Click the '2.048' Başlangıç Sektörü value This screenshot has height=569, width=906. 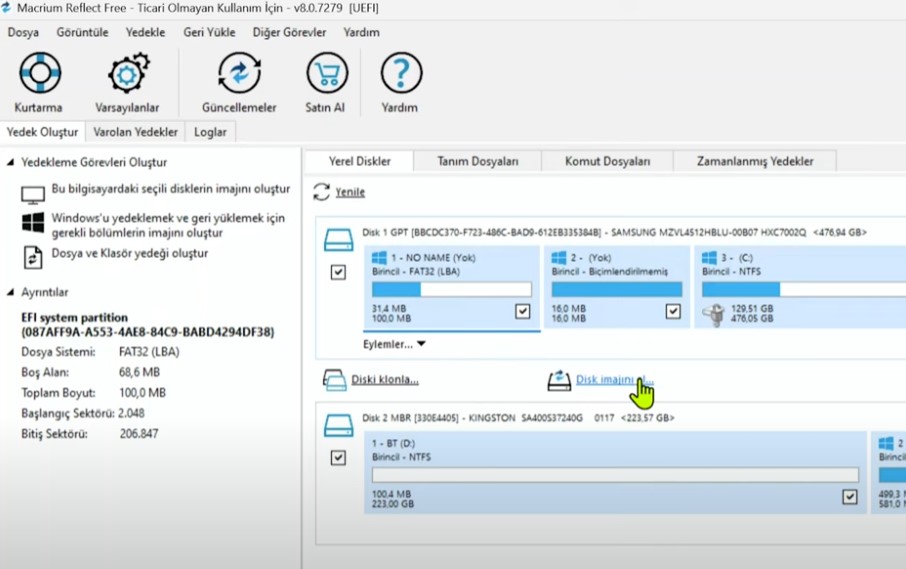(x=131, y=413)
